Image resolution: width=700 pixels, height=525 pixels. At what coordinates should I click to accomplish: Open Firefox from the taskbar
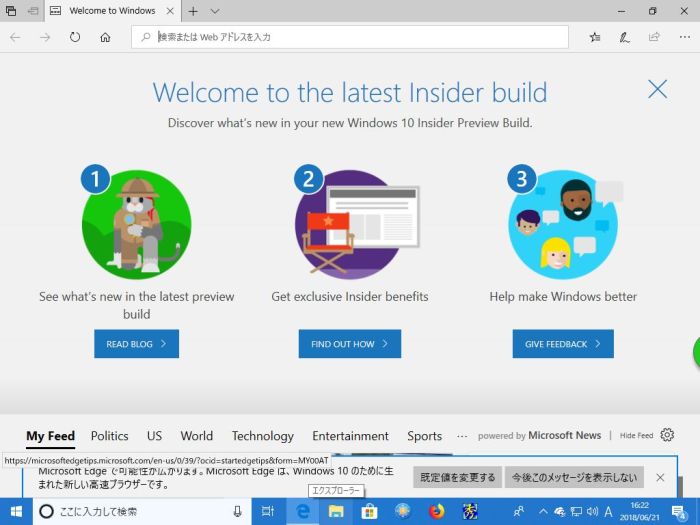coord(436,511)
